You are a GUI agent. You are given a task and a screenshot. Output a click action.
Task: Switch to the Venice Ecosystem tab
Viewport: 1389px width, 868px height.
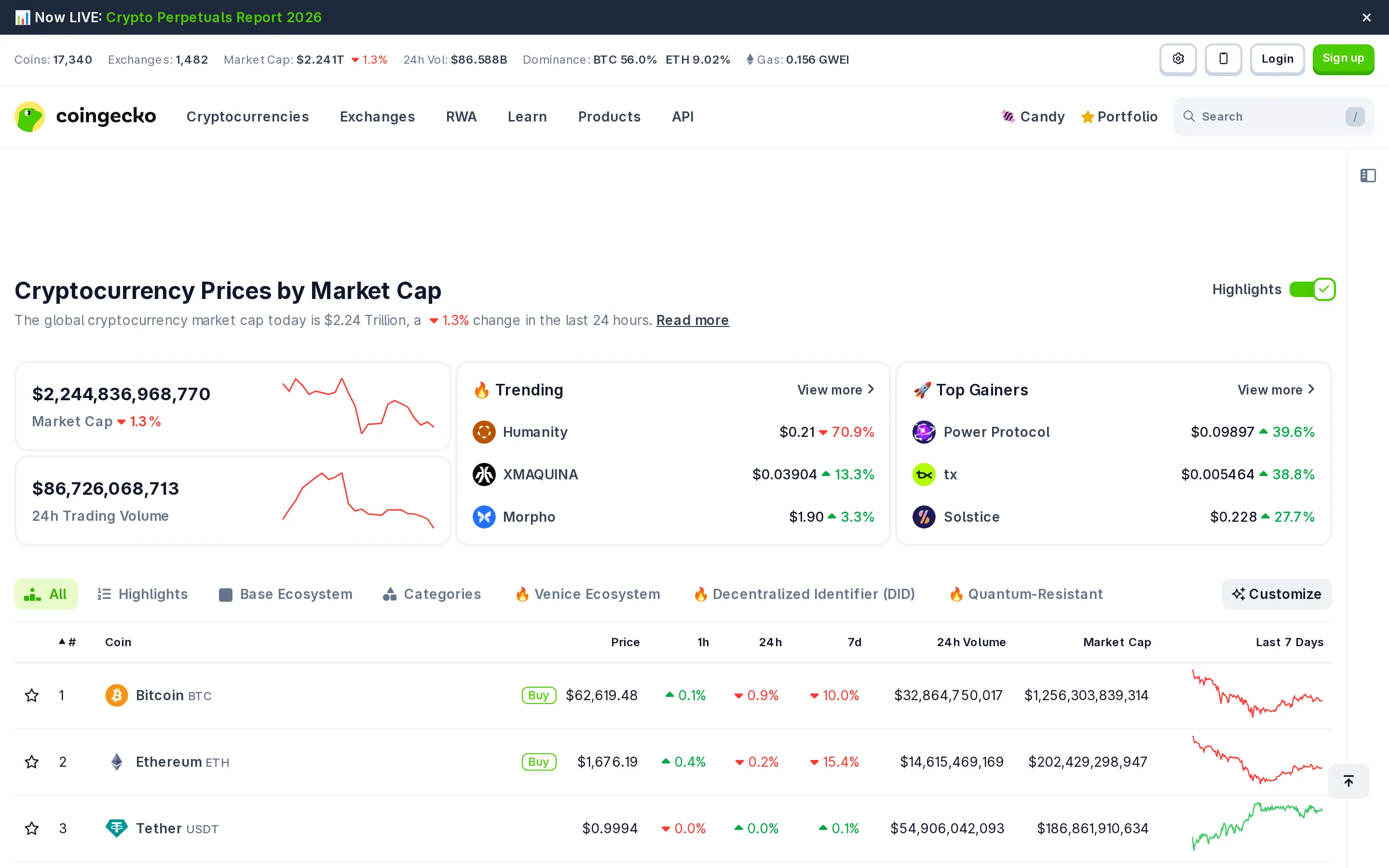588,594
